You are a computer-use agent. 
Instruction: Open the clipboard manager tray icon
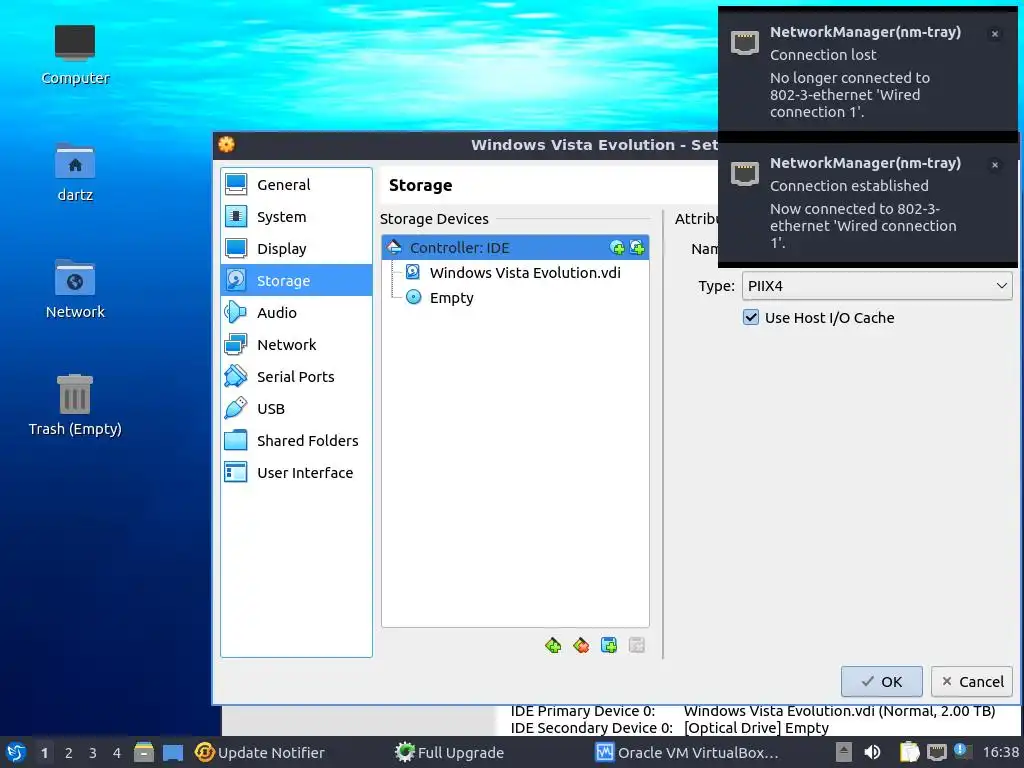[x=910, y=752]
